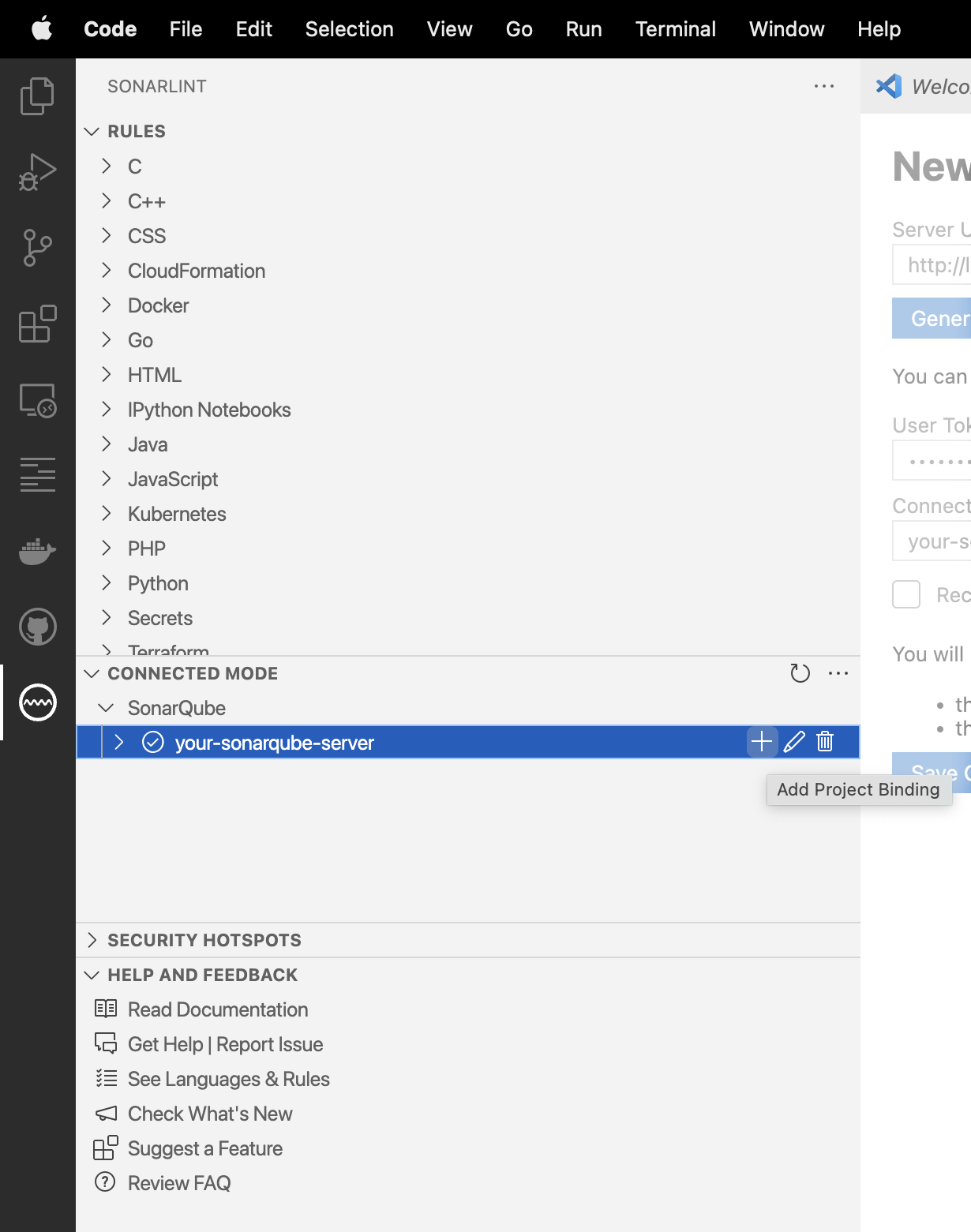Open Check What's New link
Image resolution: width=971 pixels, height=1232 pixels.
click(210, 1114)
